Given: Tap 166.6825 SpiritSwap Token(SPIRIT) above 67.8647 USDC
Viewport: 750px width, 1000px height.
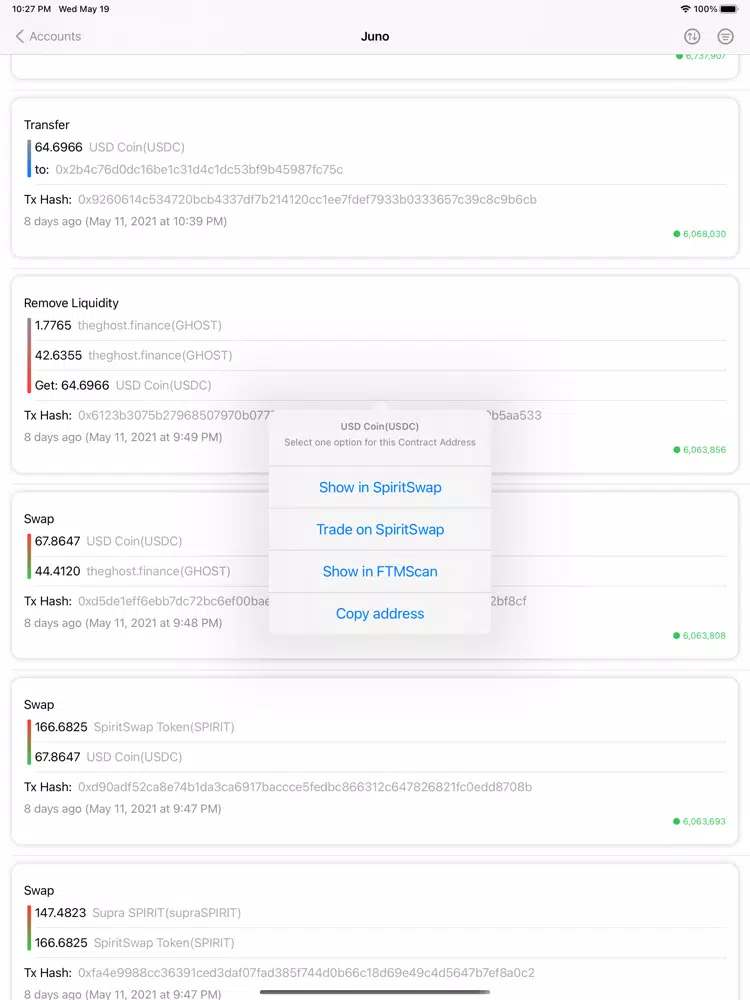Looking at the screenshot, I should pyautogui.click(x=135, y=727).
